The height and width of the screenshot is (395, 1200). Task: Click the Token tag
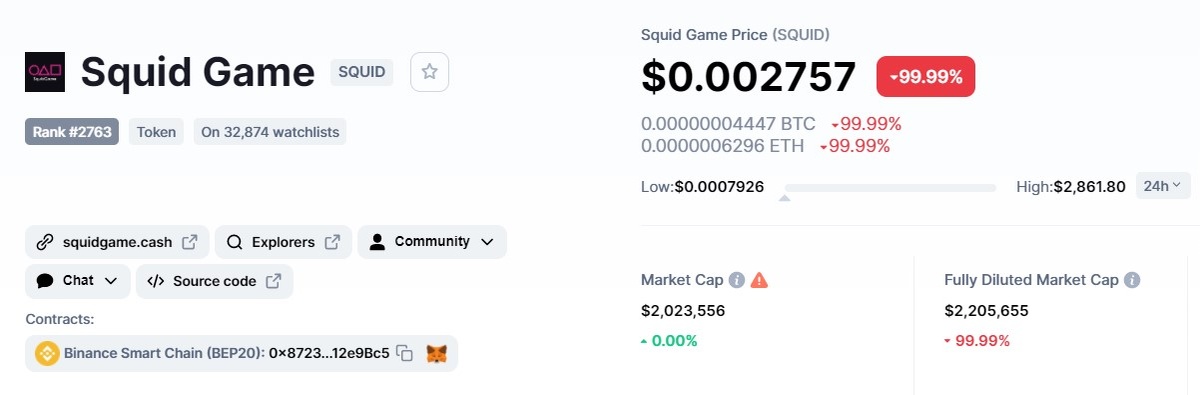coord(156,131)
